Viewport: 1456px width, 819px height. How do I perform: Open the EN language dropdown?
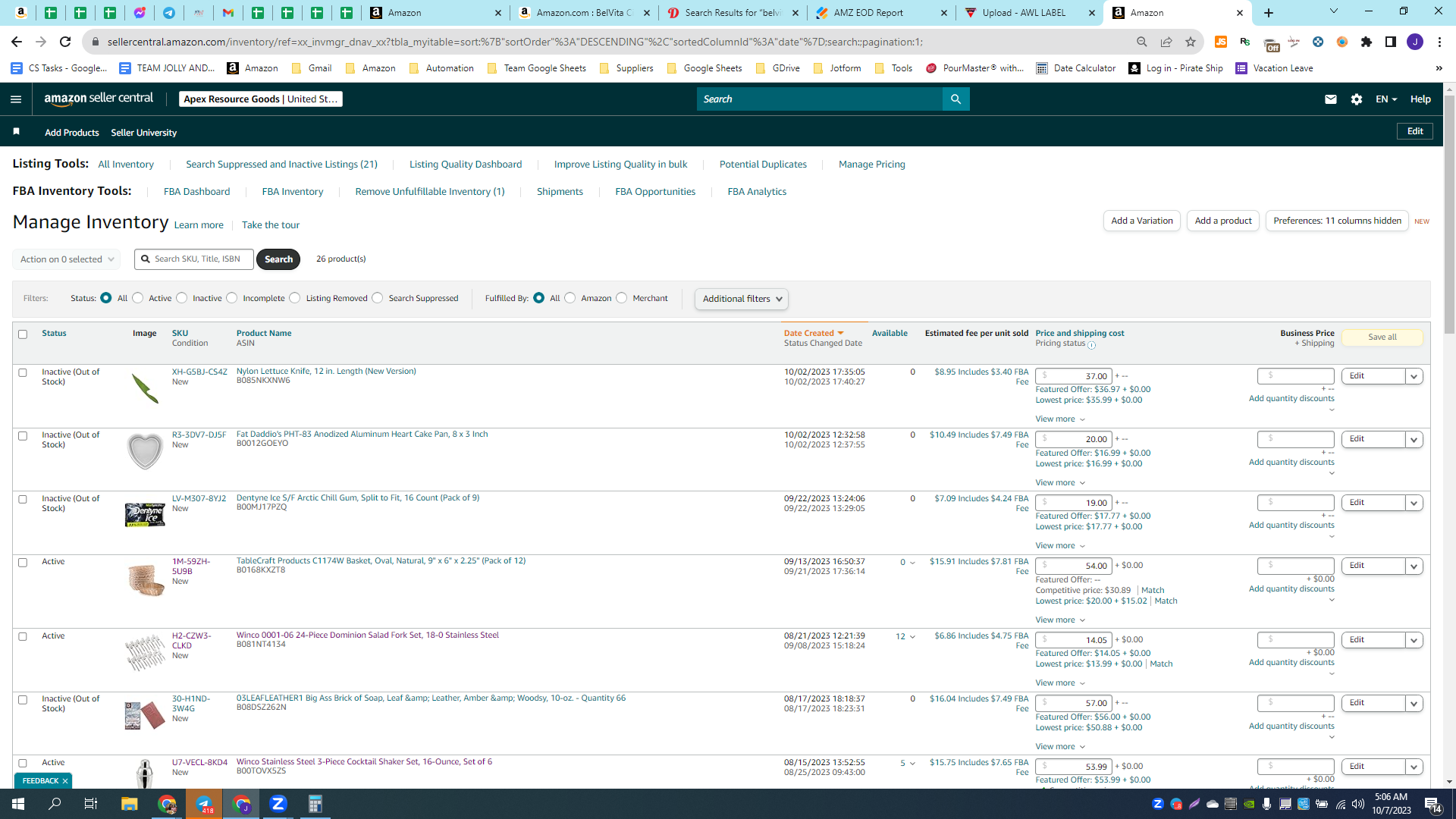tap(1386, 99)
